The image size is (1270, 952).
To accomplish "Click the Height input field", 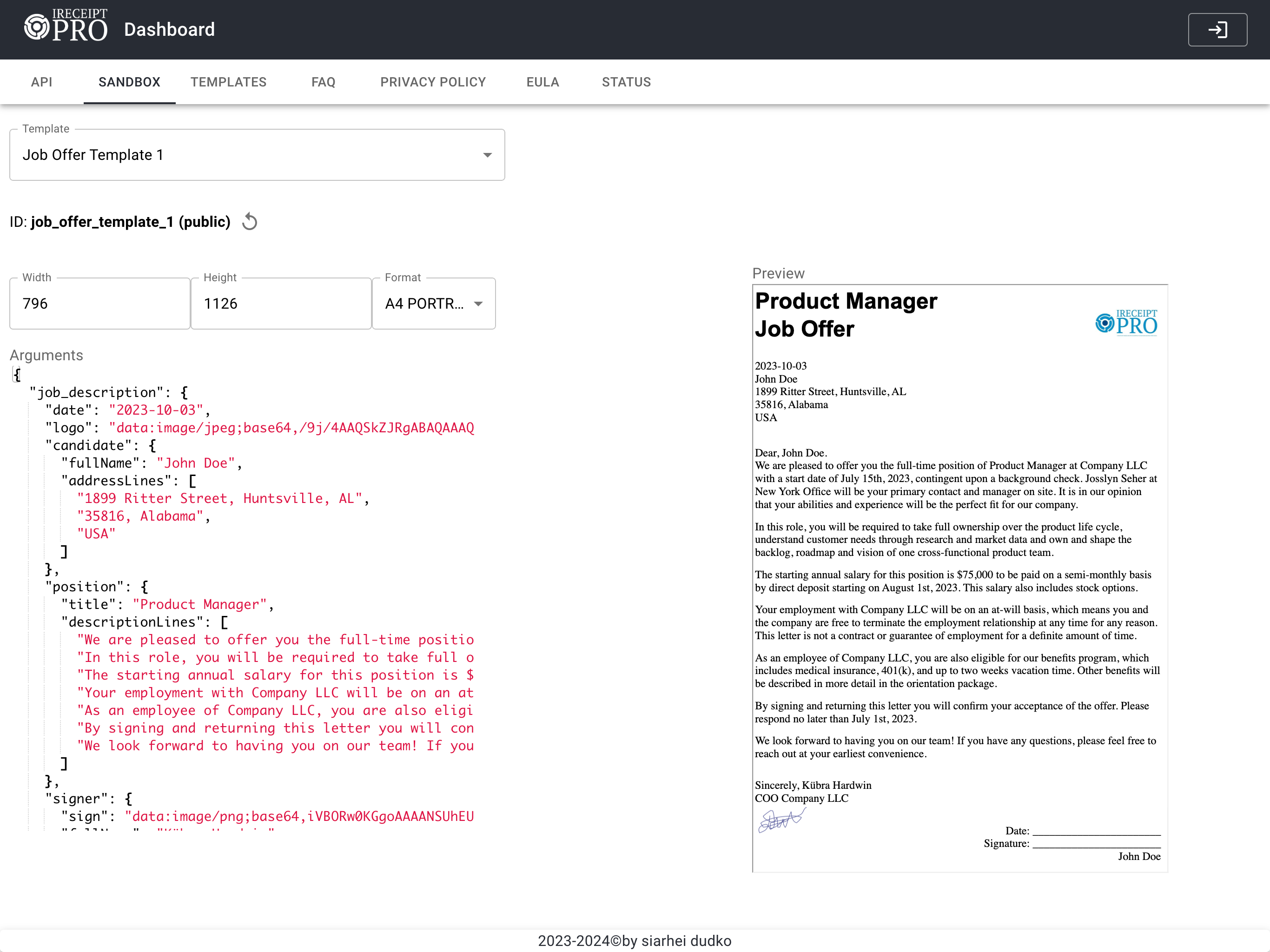I will (281, 304).
